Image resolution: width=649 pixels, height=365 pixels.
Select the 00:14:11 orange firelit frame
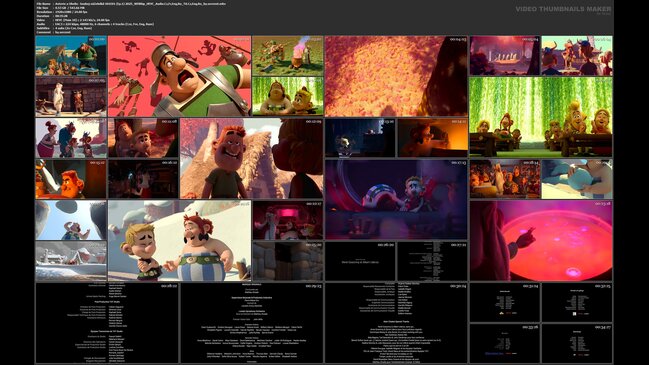[x=433, y=138]
